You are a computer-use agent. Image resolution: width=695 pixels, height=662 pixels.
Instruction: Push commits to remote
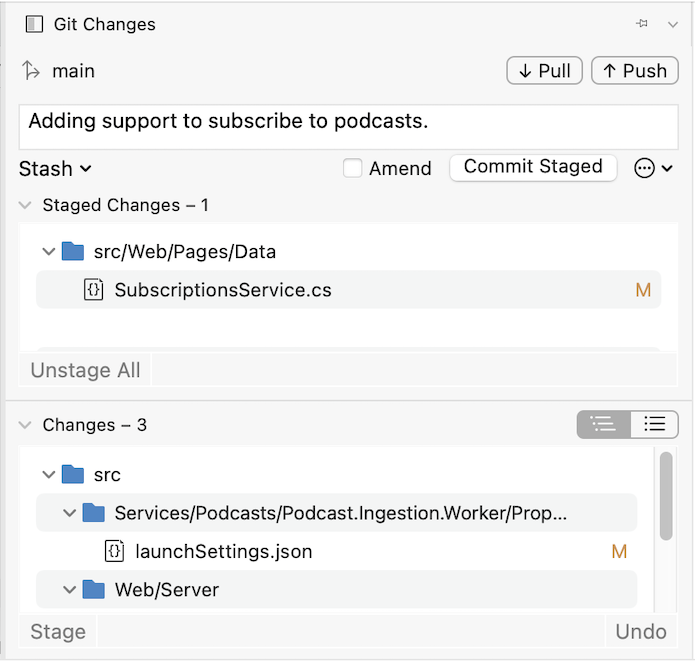coord(635,70)
